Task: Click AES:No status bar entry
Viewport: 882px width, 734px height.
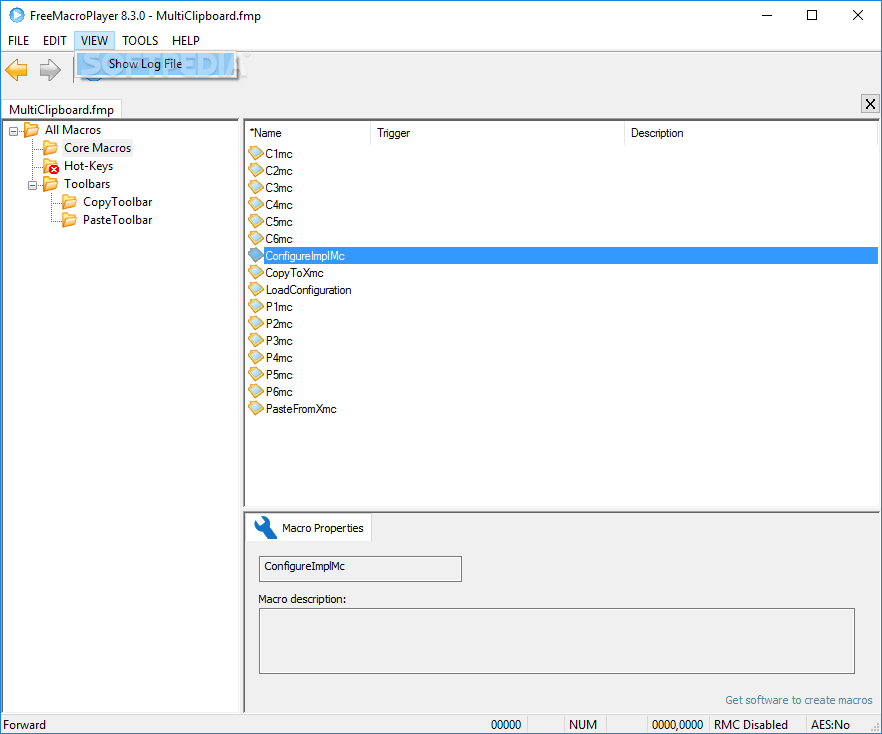Action: [830, 724]
